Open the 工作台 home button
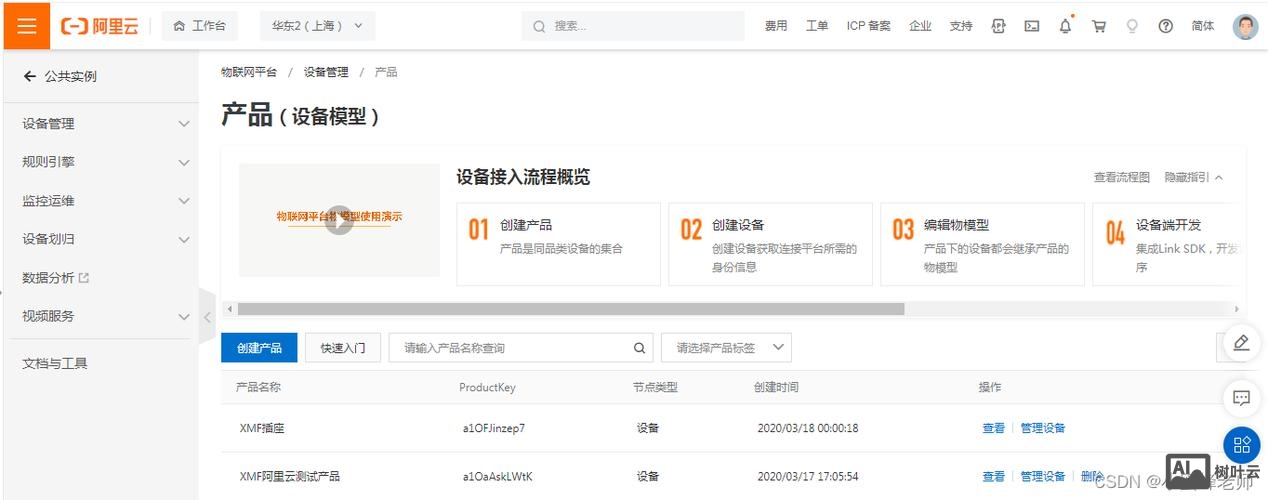The image size is (1268, 500). click(200, 26)
